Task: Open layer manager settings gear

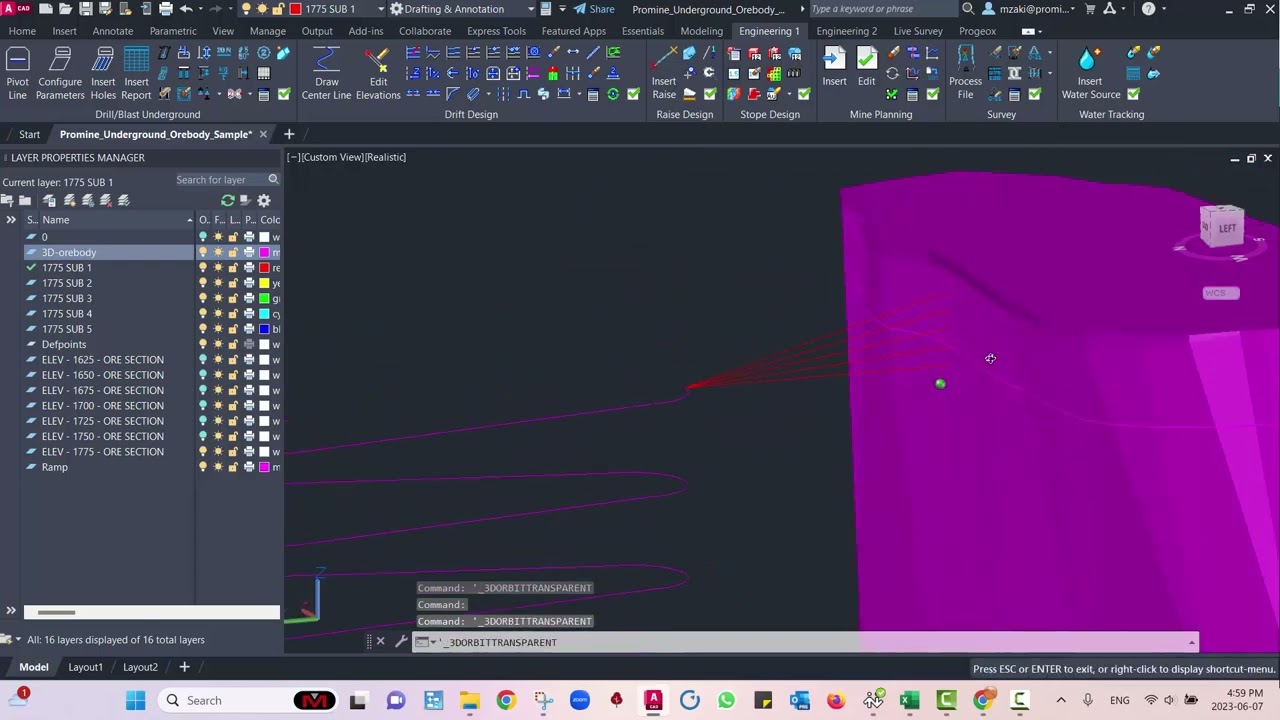Action: (x=264, y=200)
